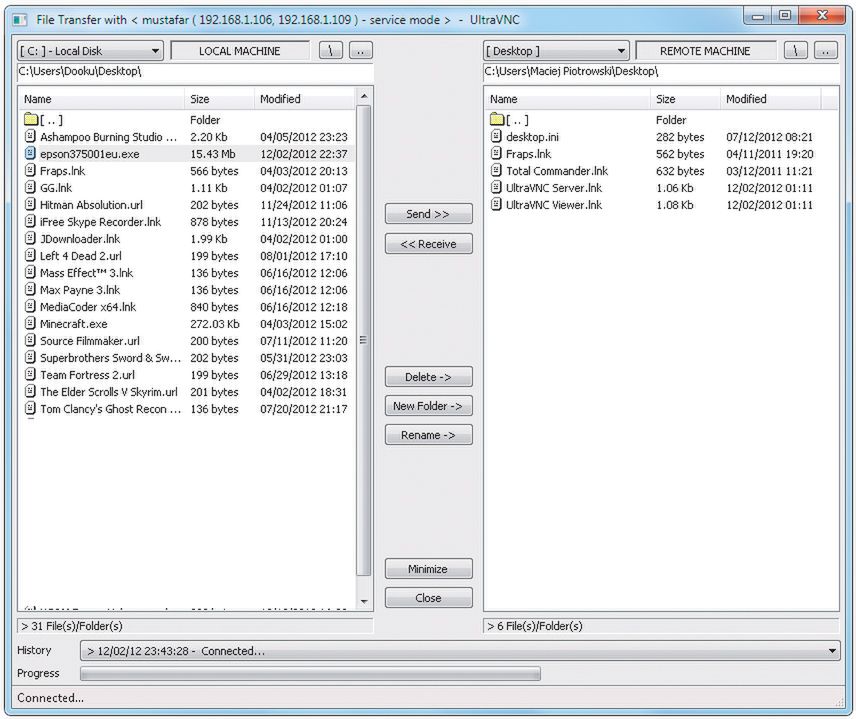Click the remote desktop.ini file icon
The height and width of the screenshot is (719, 856).
(x=496, y=136)
